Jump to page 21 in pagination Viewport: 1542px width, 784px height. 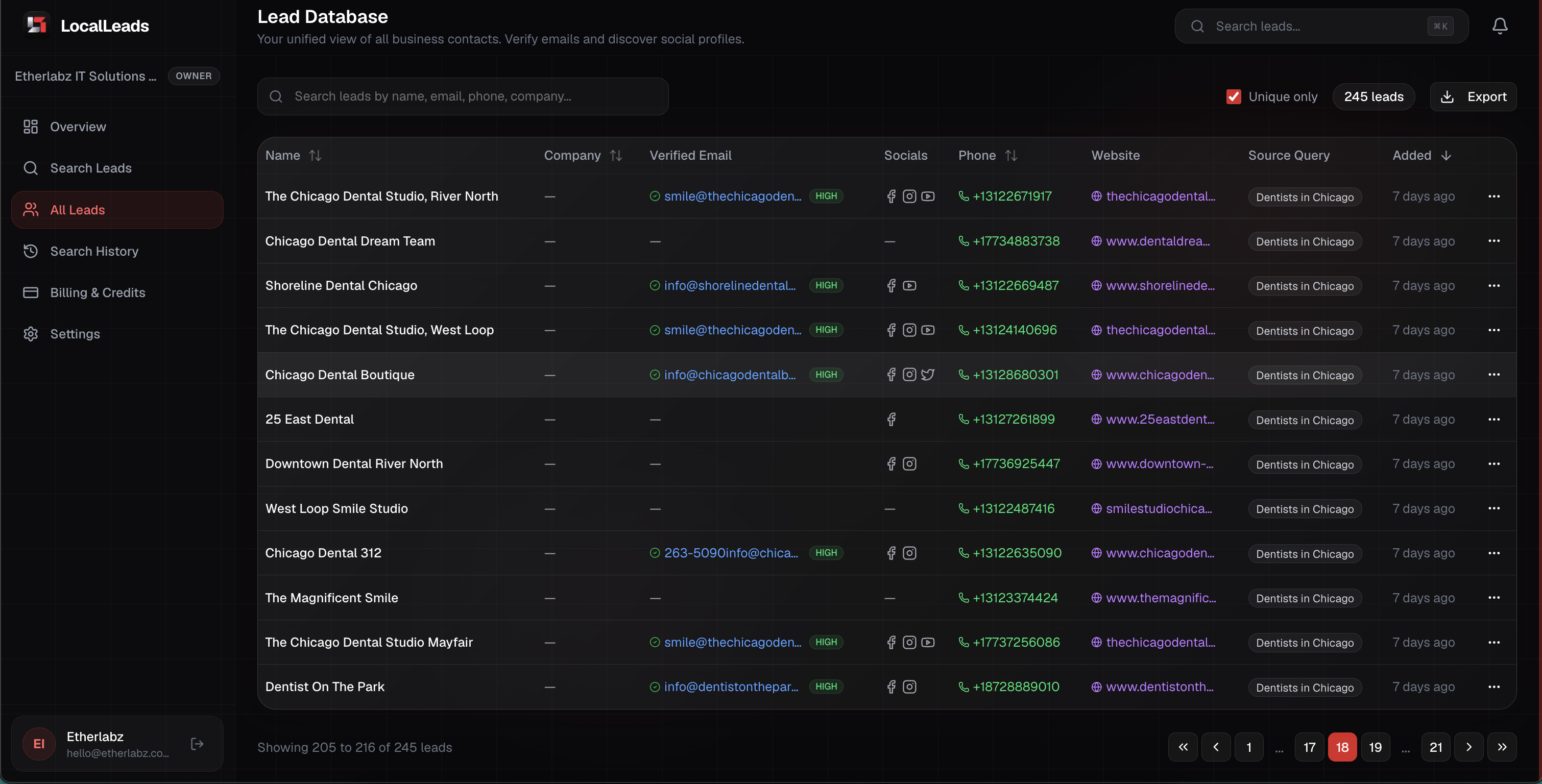(x=1436, y=747)
